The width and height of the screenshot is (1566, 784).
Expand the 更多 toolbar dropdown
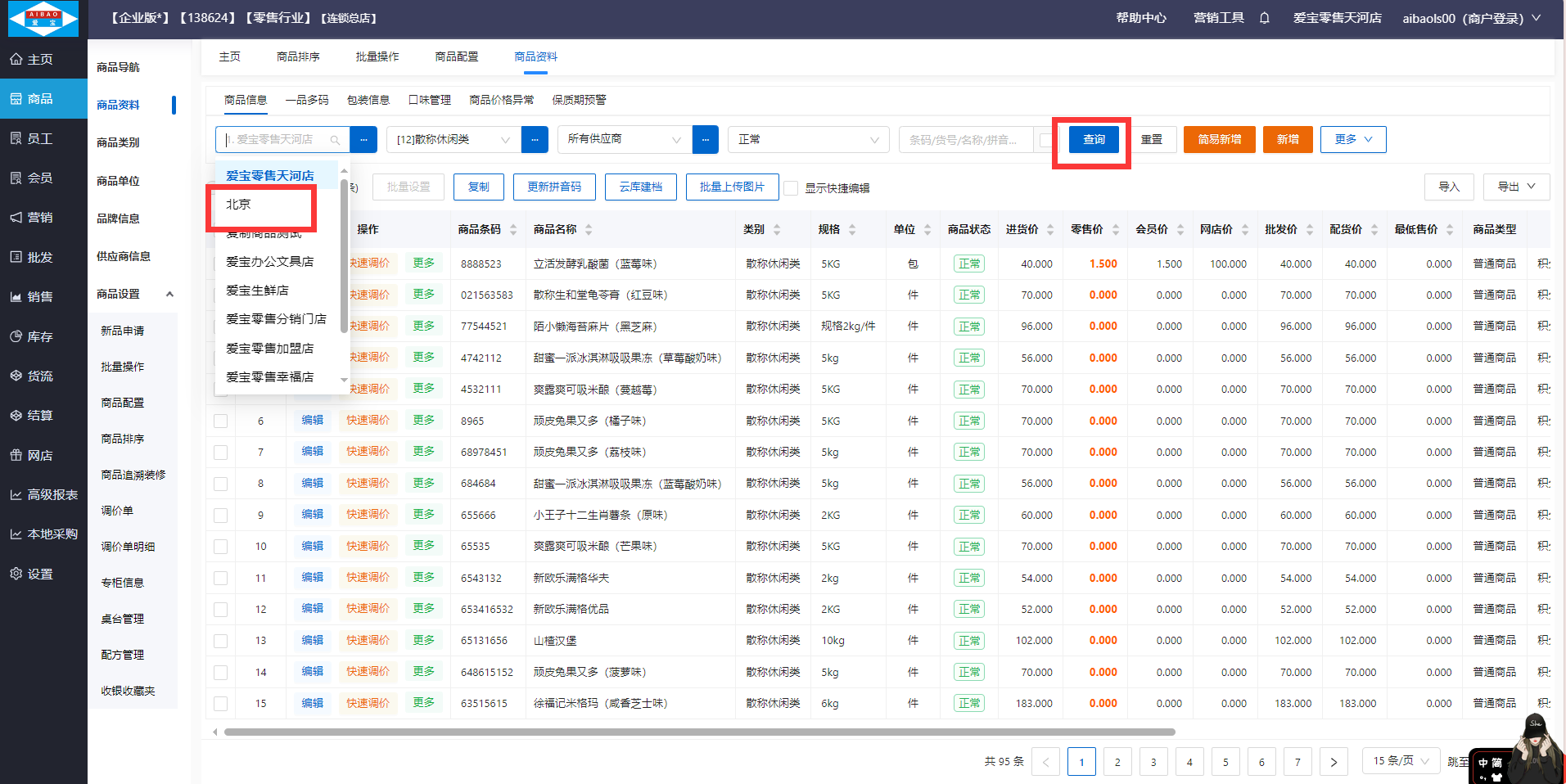[1352, 139]
